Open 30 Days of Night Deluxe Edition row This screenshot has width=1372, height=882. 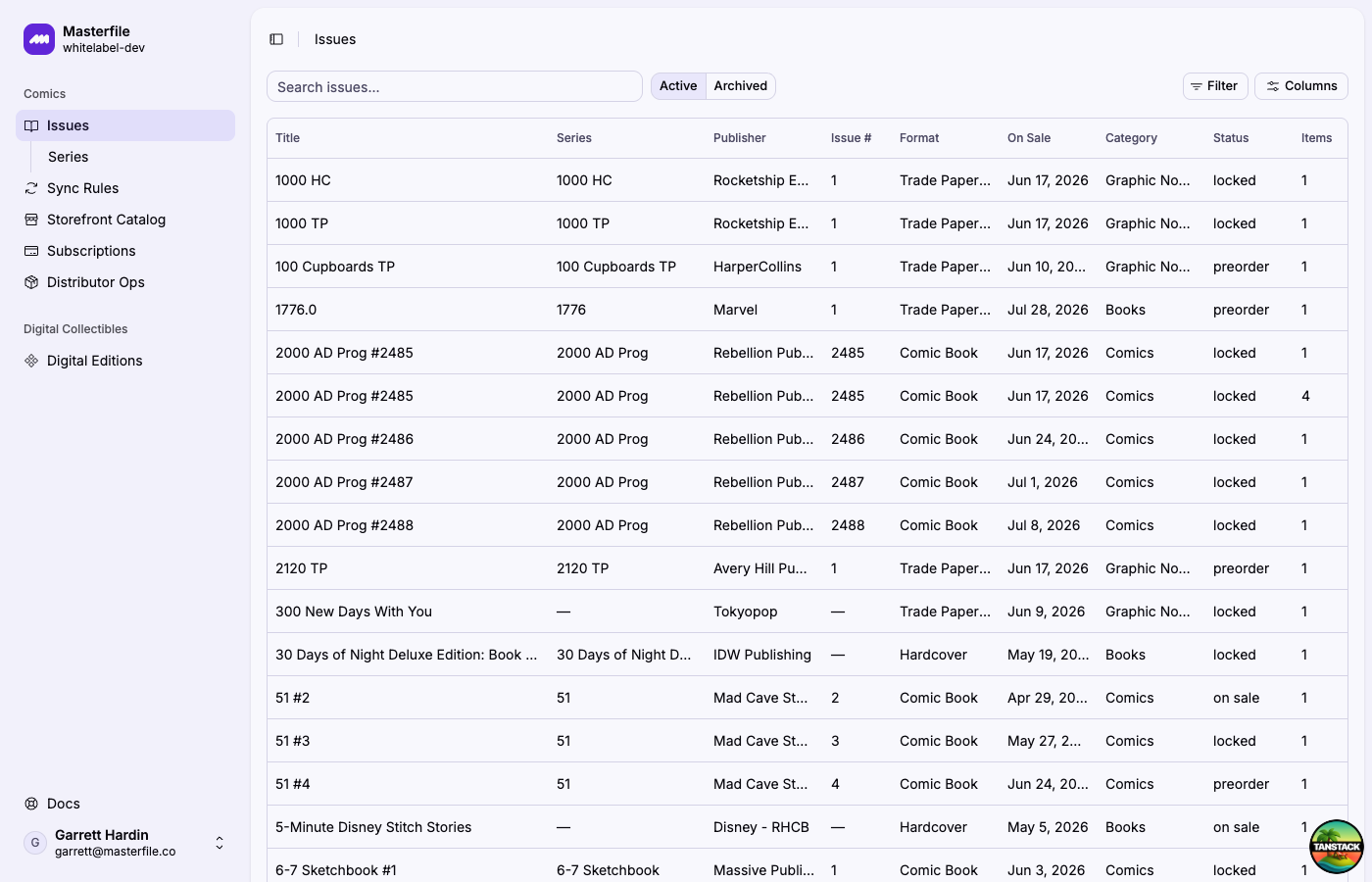(807, 655)
